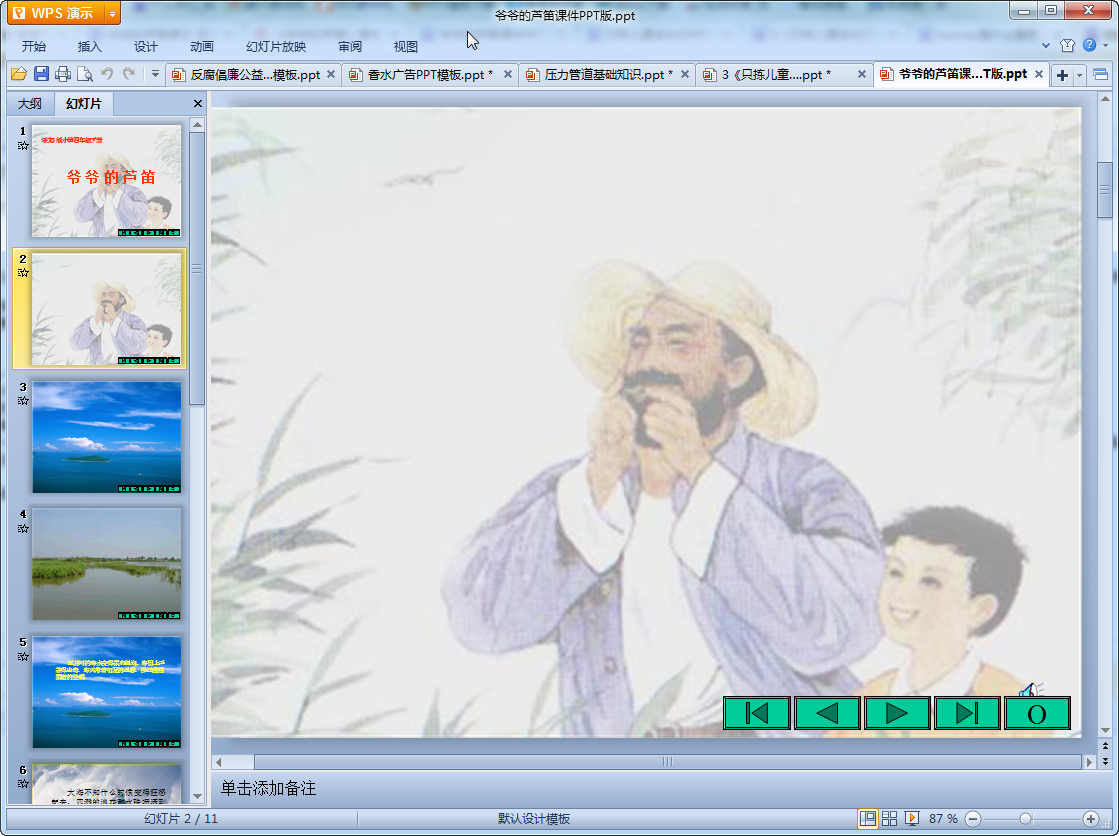Image resolution: width=1119 pixels, height=836 pixels.
Task: Open the skin shirt icon
Action: (1068, 45)
